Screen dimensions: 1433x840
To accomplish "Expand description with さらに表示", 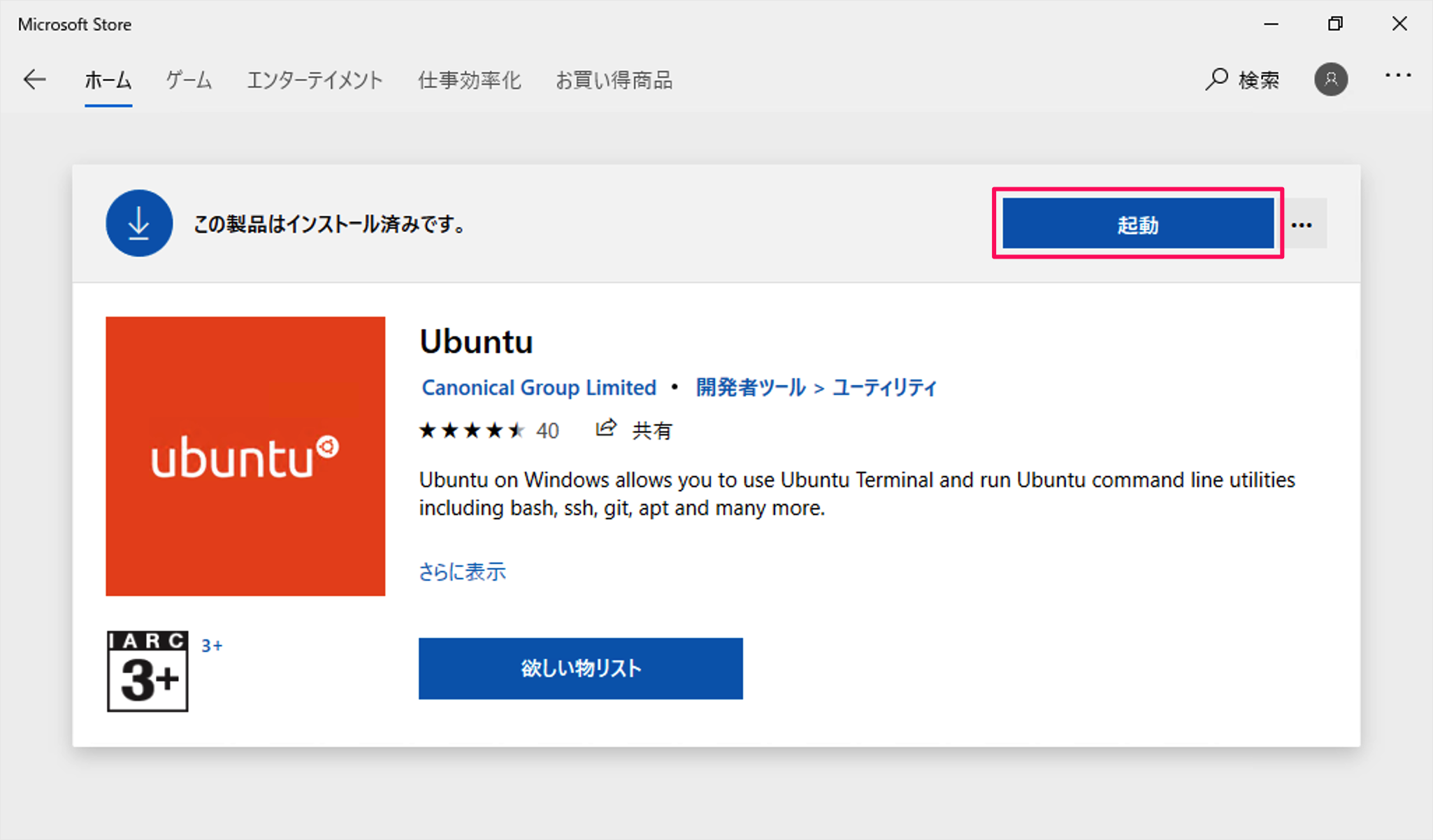I will (462, 572).
